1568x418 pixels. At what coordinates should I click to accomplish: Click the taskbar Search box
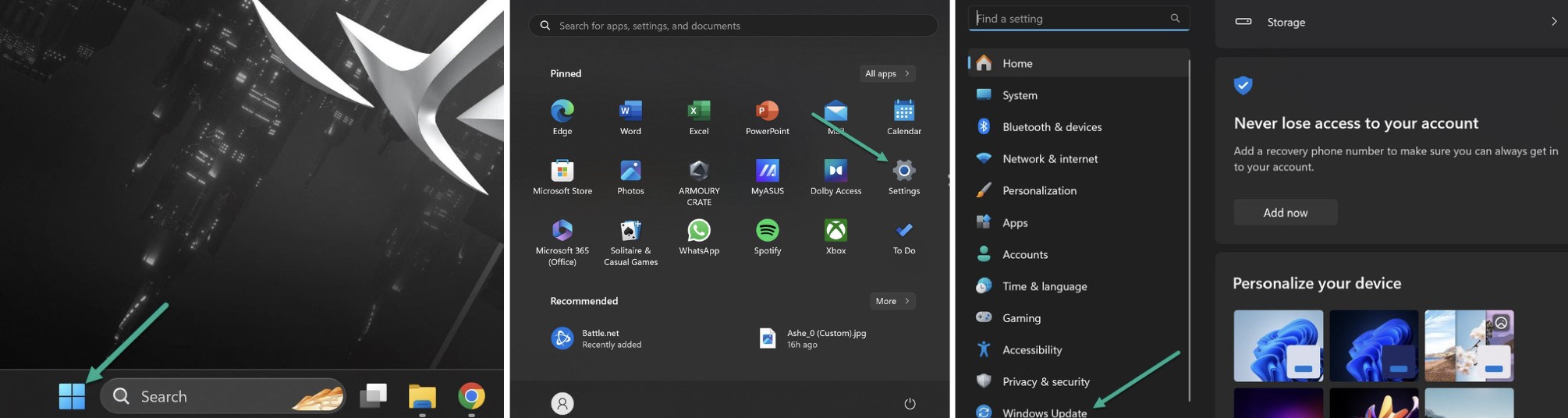pos(223,396)
